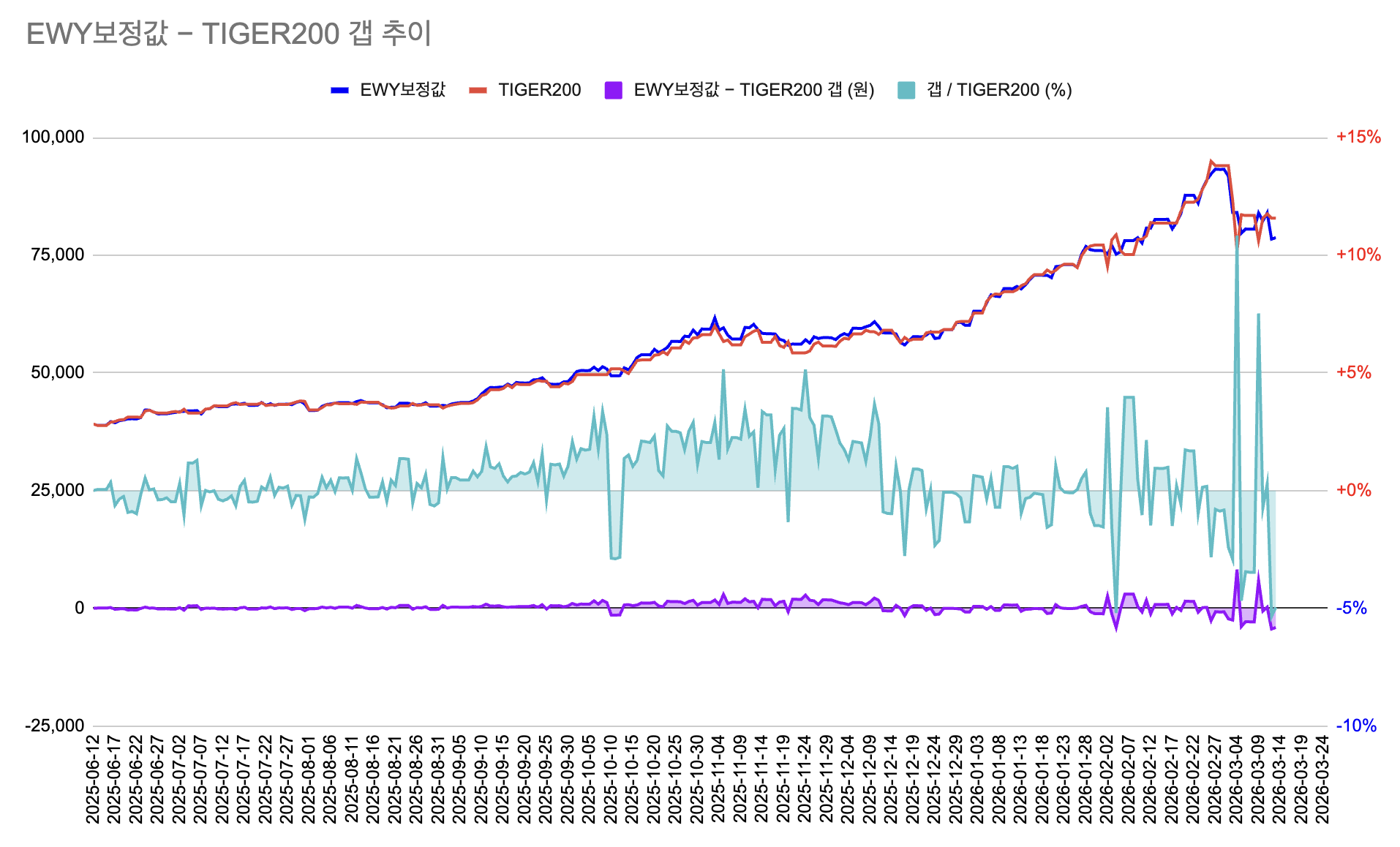1400x847 pixels.
Task: Click the '갭 / TIGER200 (%)' legend label
Action: click(x=999, y=90)
